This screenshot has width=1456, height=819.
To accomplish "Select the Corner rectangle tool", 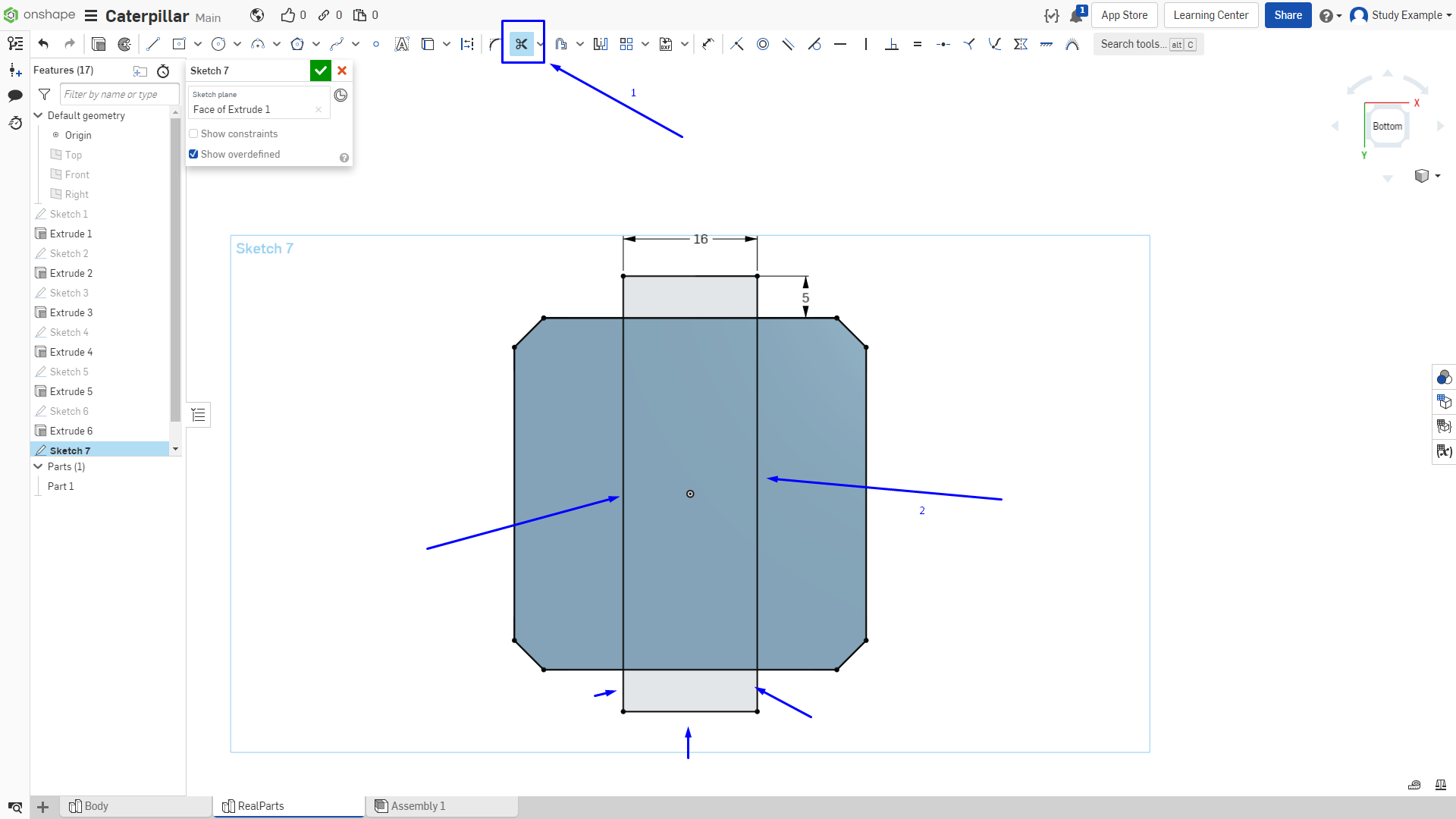I will [179, 44].
